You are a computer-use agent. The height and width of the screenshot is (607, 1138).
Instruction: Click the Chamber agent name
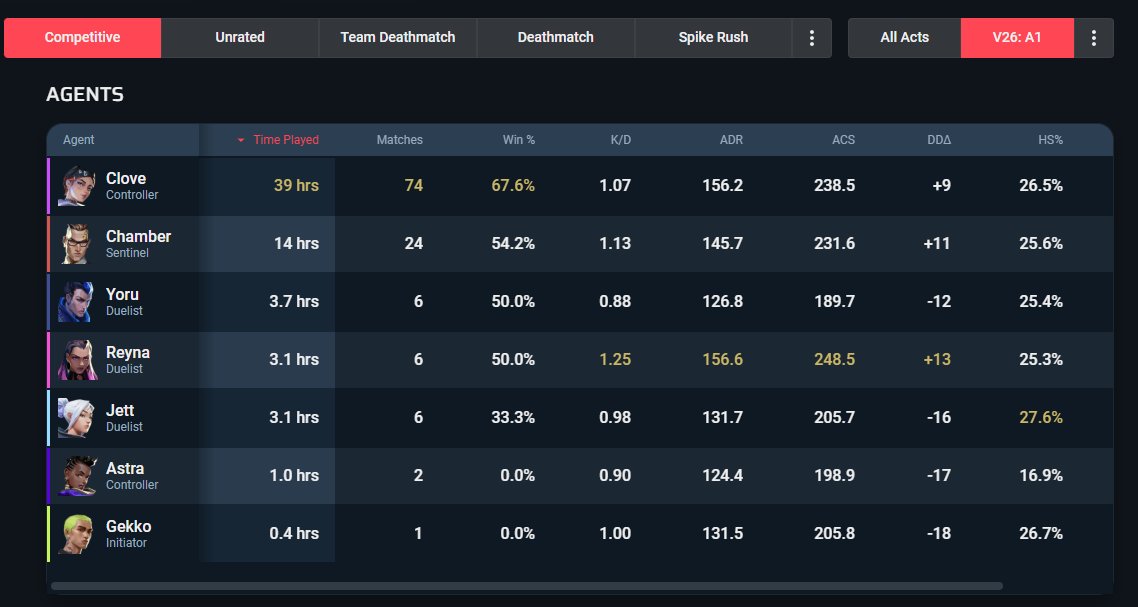139,237
